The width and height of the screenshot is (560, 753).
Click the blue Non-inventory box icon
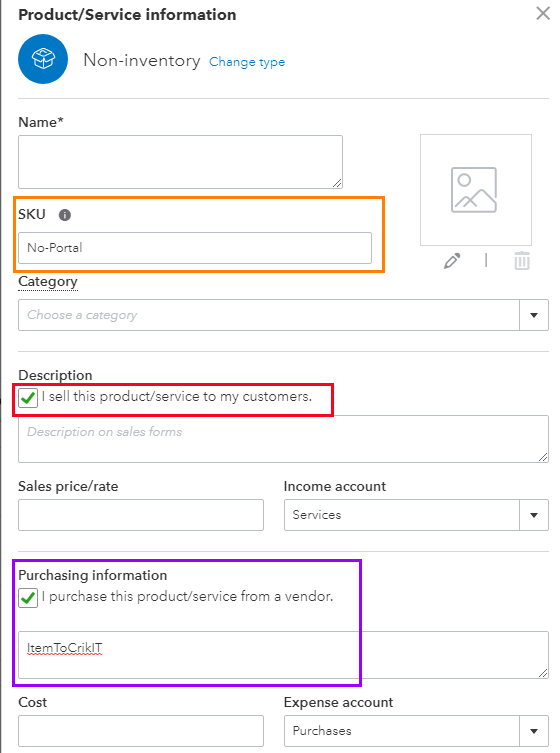pos(43,59)
